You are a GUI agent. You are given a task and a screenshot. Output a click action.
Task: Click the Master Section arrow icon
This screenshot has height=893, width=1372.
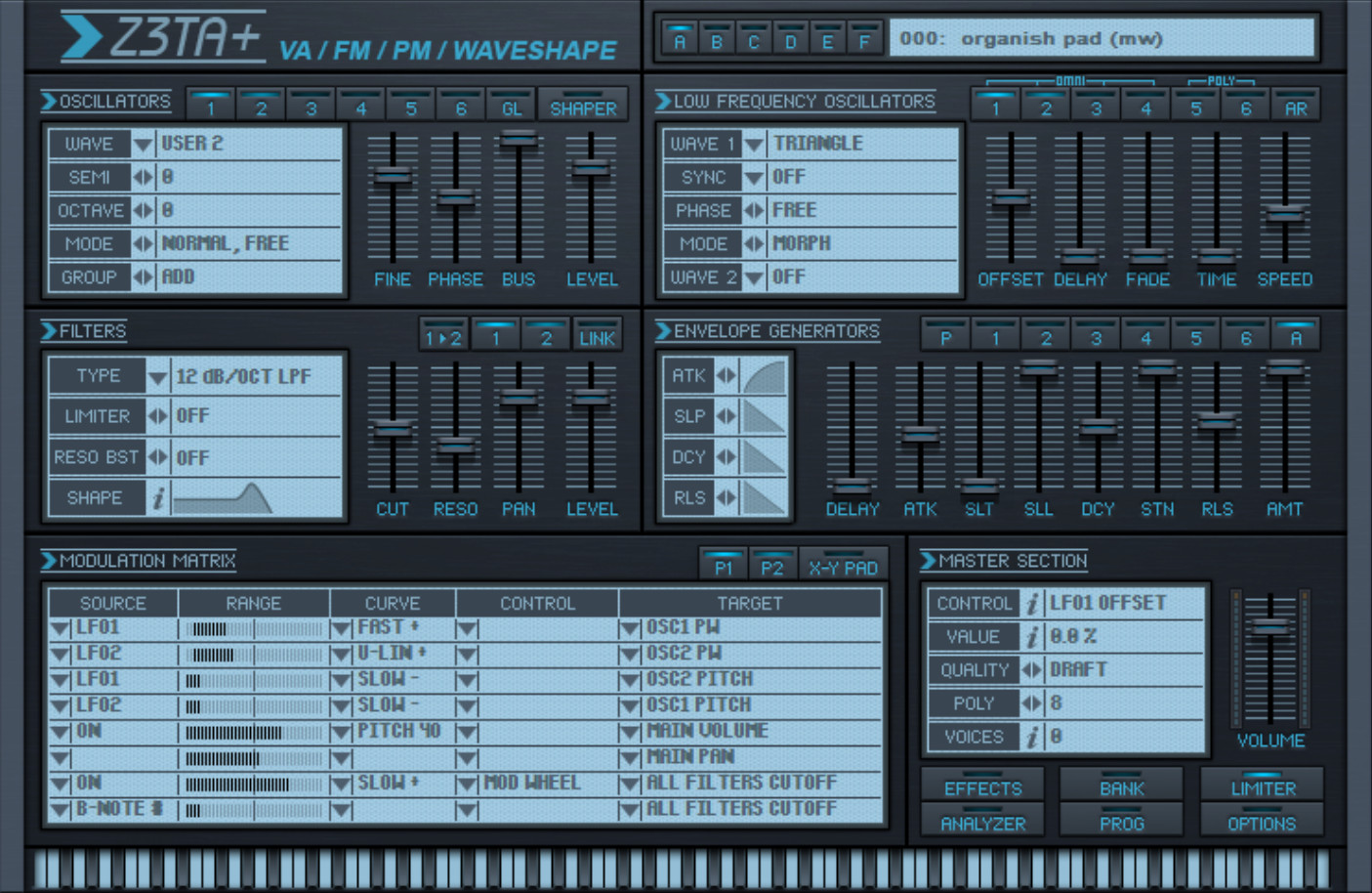928,560
